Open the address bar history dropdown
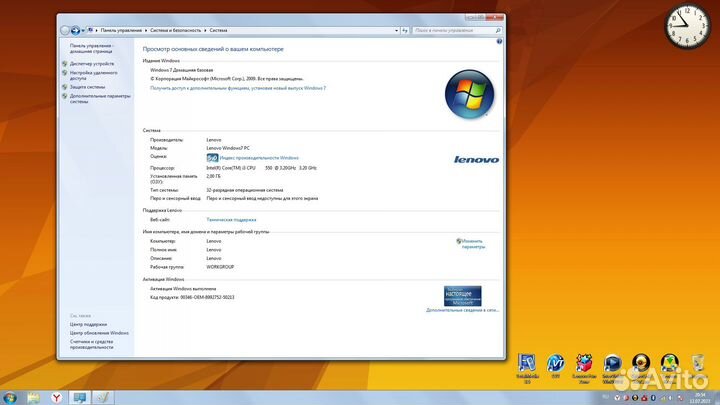Viewport: 720px width, 405px height. point(396,30)
